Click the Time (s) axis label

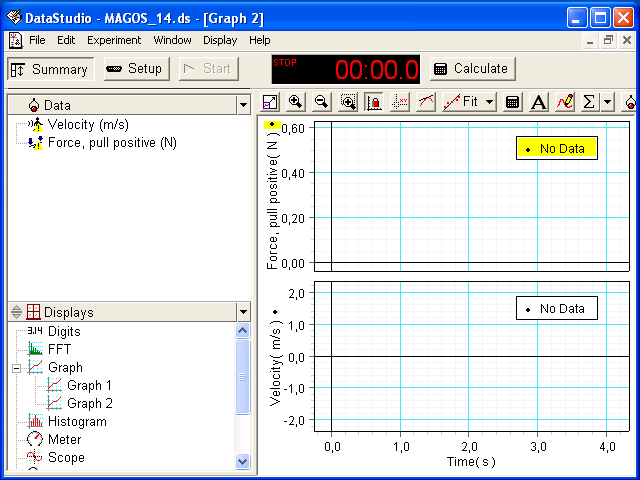471,462
